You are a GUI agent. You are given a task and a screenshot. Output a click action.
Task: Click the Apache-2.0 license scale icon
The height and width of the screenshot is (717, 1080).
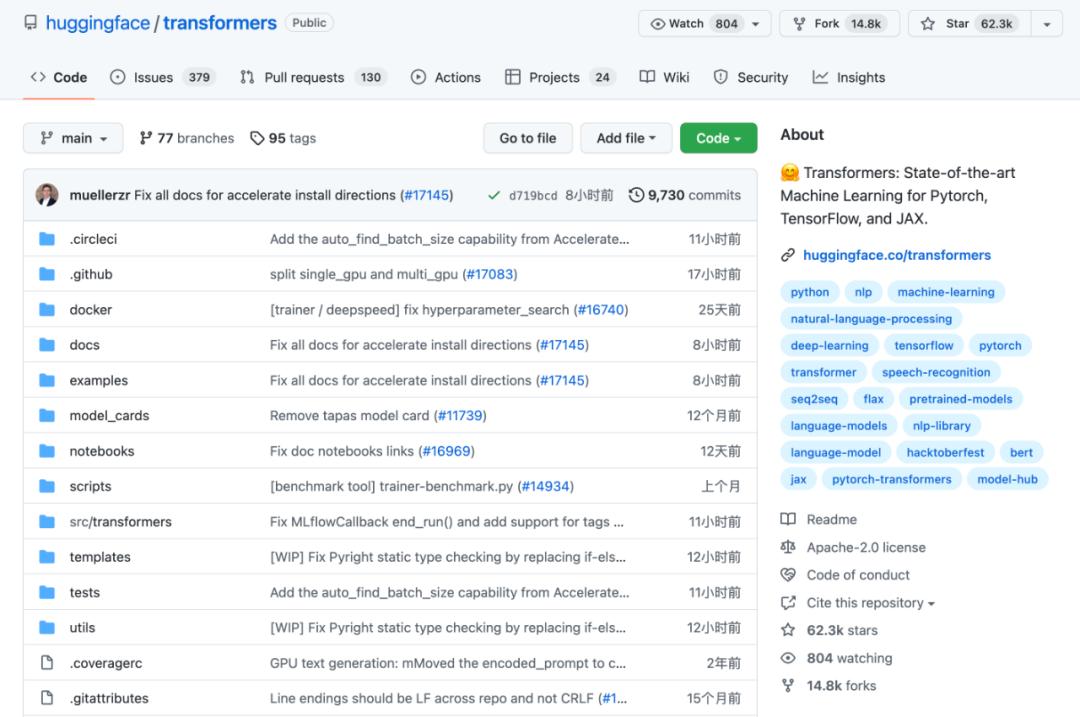click(788, 547)
